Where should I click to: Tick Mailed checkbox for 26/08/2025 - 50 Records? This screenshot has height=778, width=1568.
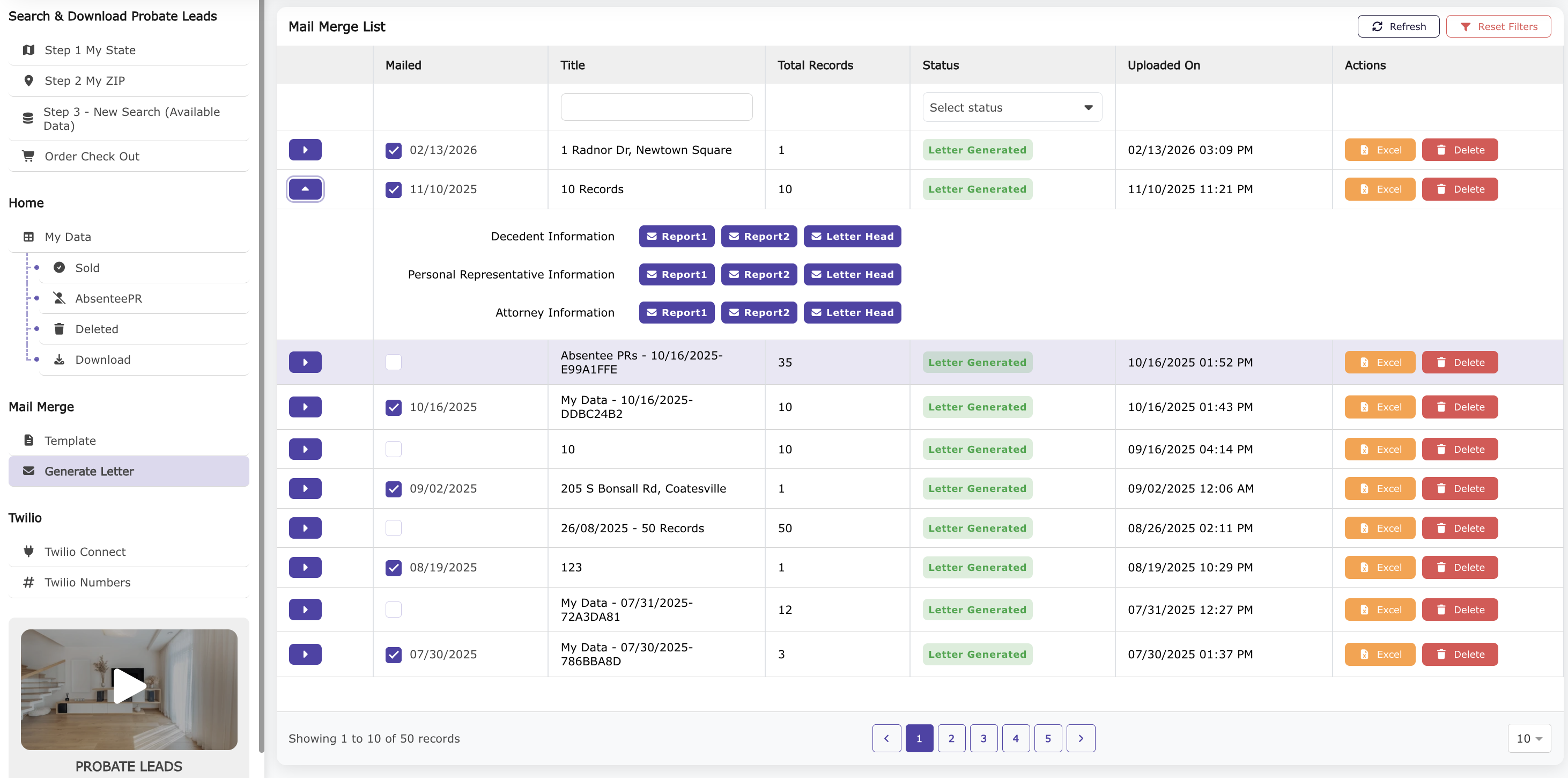click(393, 527)
